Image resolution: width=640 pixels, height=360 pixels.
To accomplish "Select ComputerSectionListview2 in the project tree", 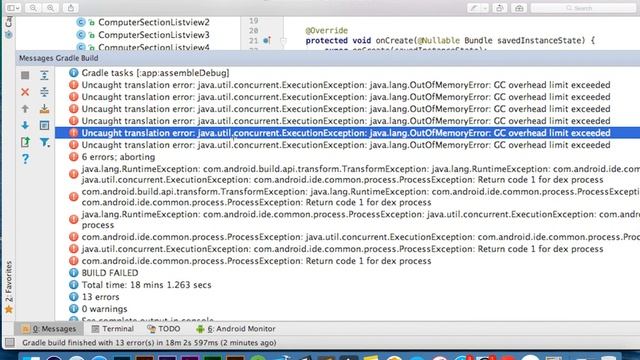I will [153, 22].
